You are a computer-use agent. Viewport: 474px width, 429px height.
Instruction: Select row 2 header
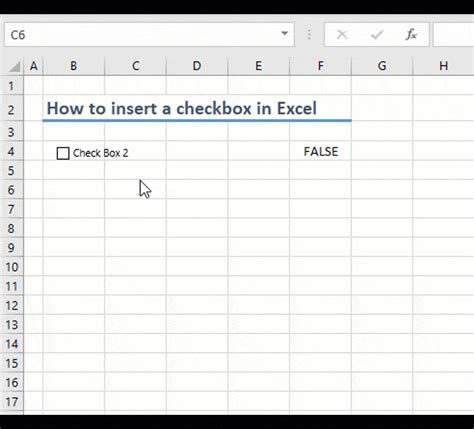tap(12, 109)
